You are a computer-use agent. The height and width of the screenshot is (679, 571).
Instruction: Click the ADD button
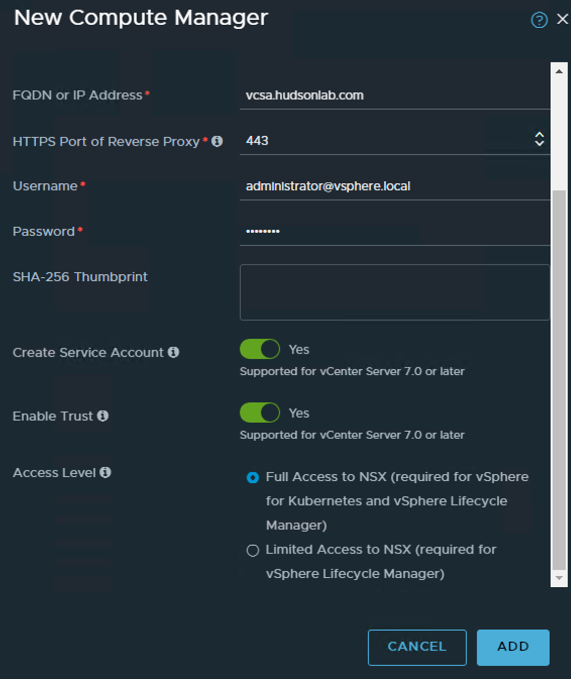point(513,647)
